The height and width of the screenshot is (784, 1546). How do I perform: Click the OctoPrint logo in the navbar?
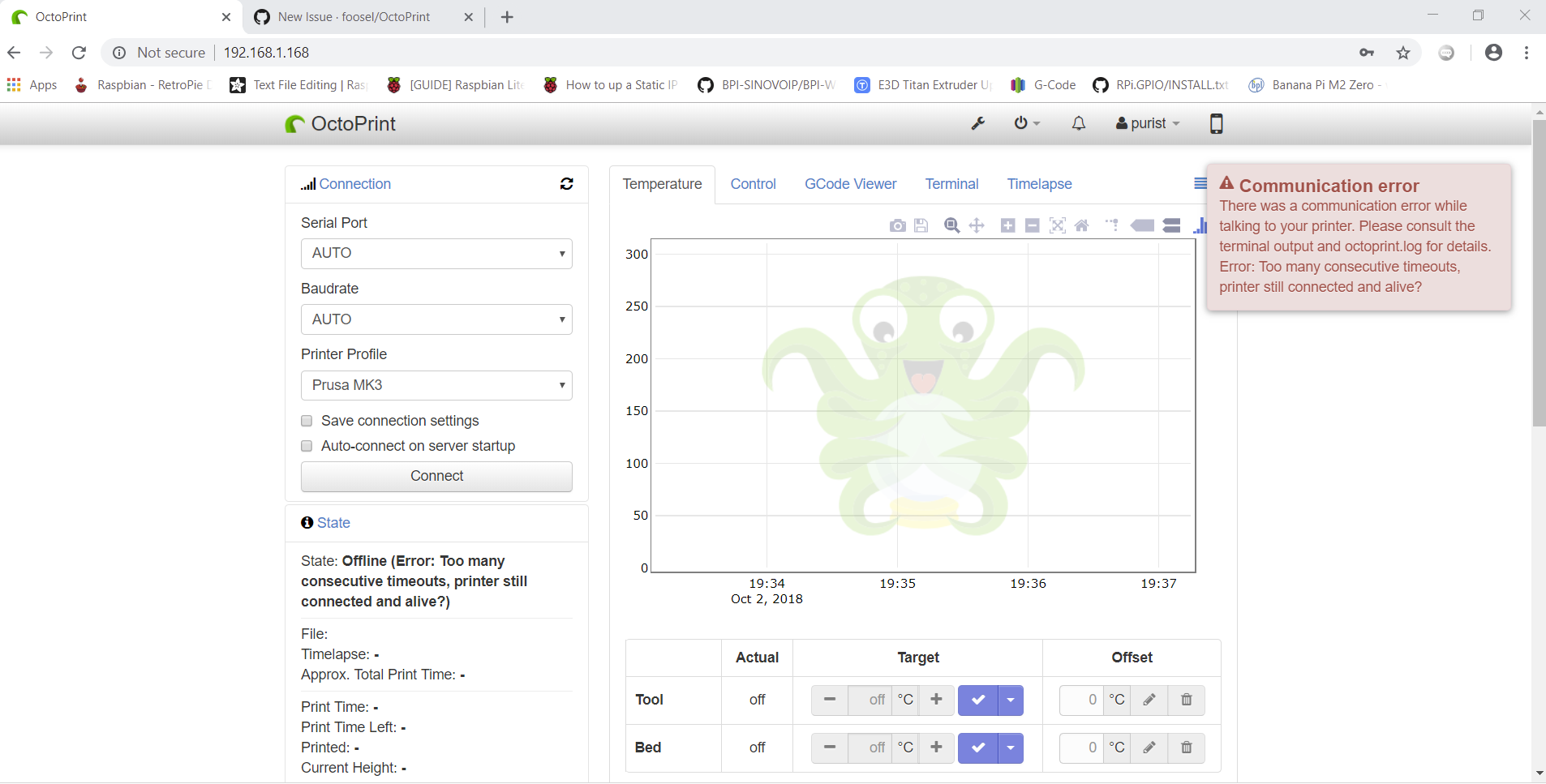[x=341, y=123]
